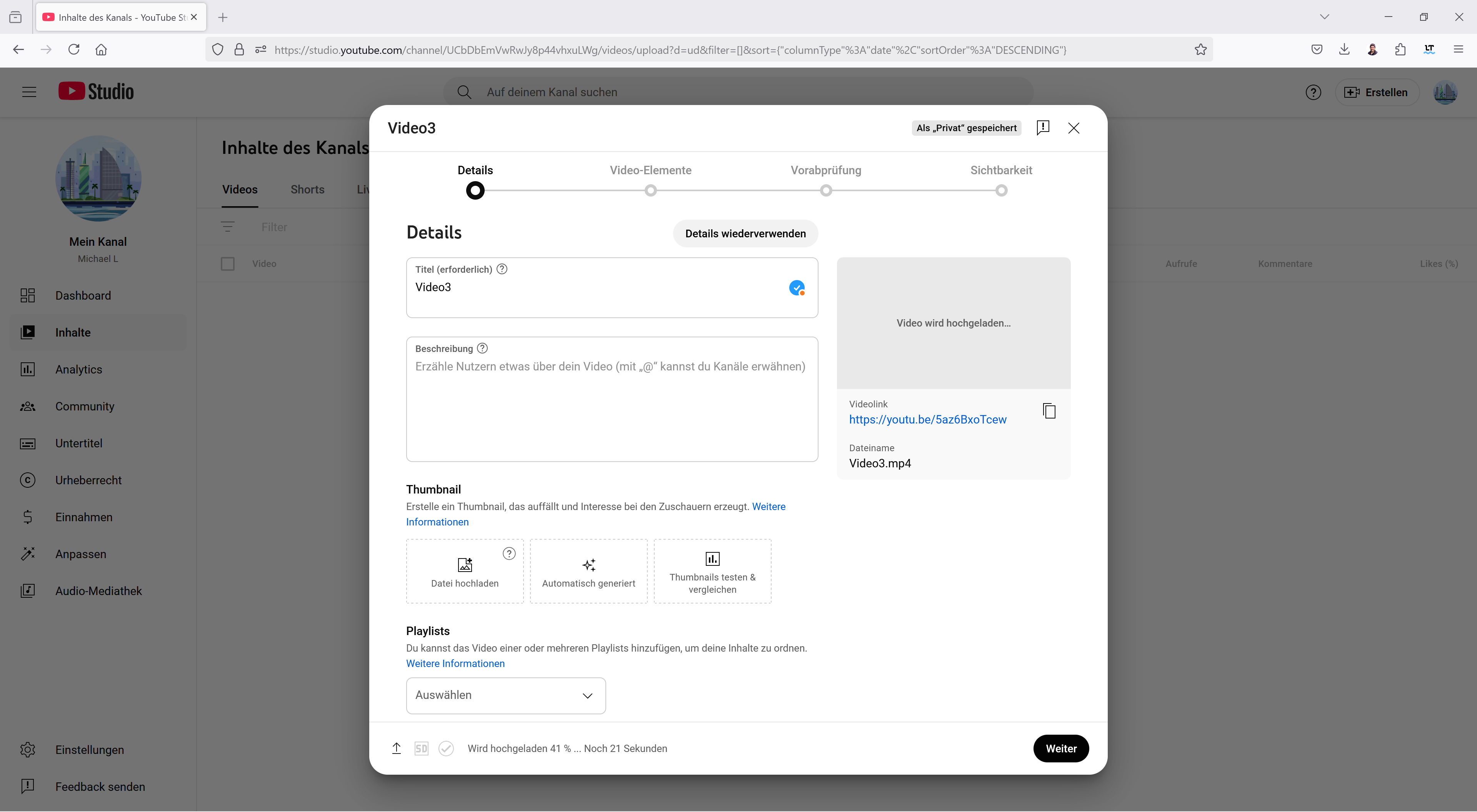
Task: Copy the video link with copy icon
Action: (1049, 410)
